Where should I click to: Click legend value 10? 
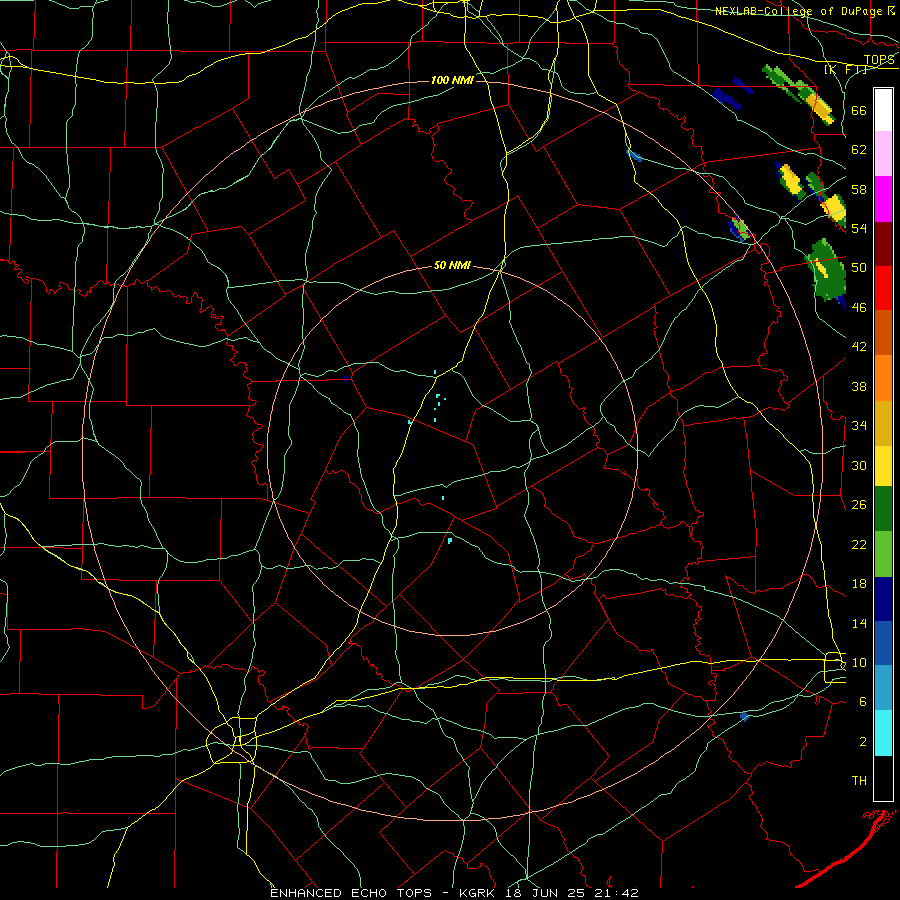[859, 662]
